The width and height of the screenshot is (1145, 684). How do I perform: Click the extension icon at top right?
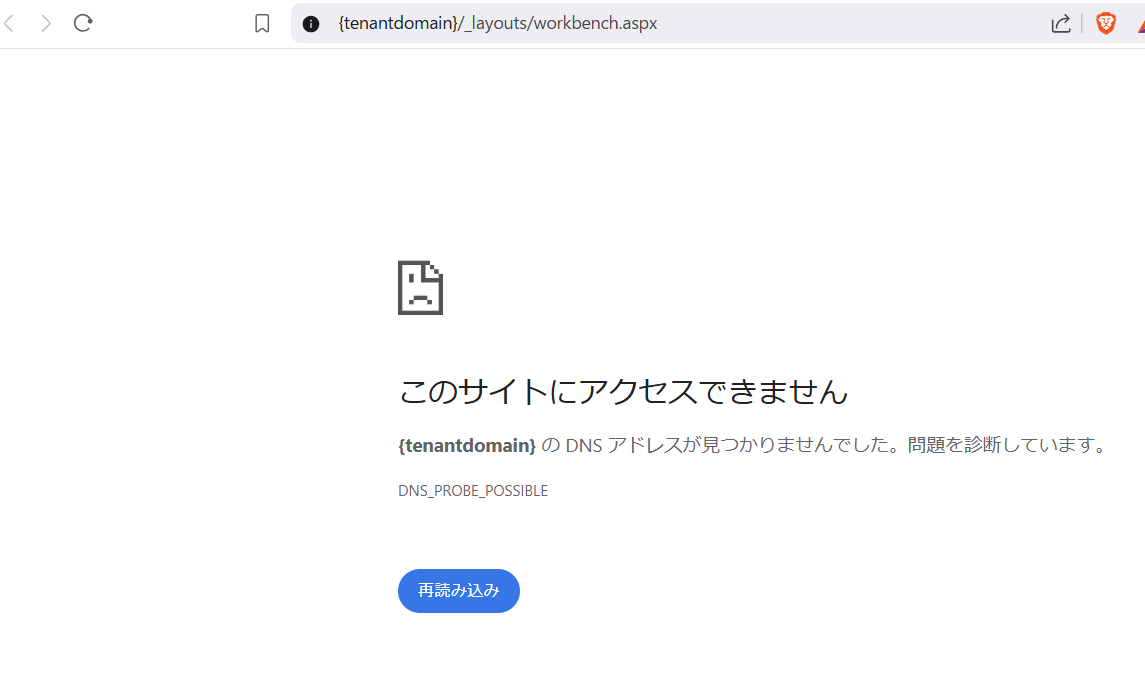tap(1140, 23)
